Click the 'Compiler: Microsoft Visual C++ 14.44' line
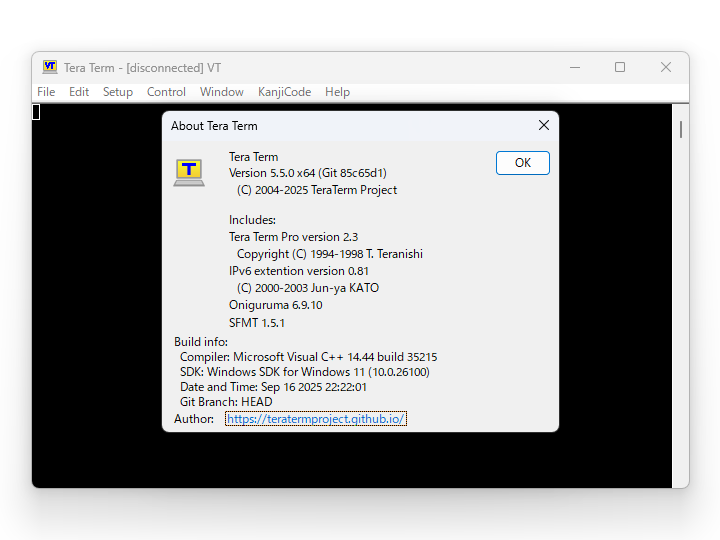The width and height of the screenshot is (720, 540). 309,357
